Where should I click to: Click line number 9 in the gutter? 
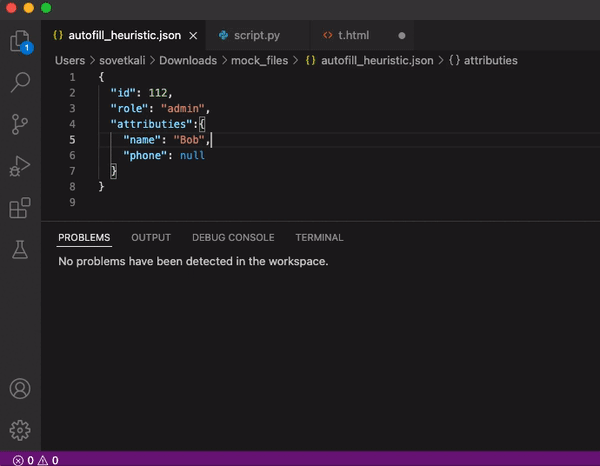pos(72,202)
